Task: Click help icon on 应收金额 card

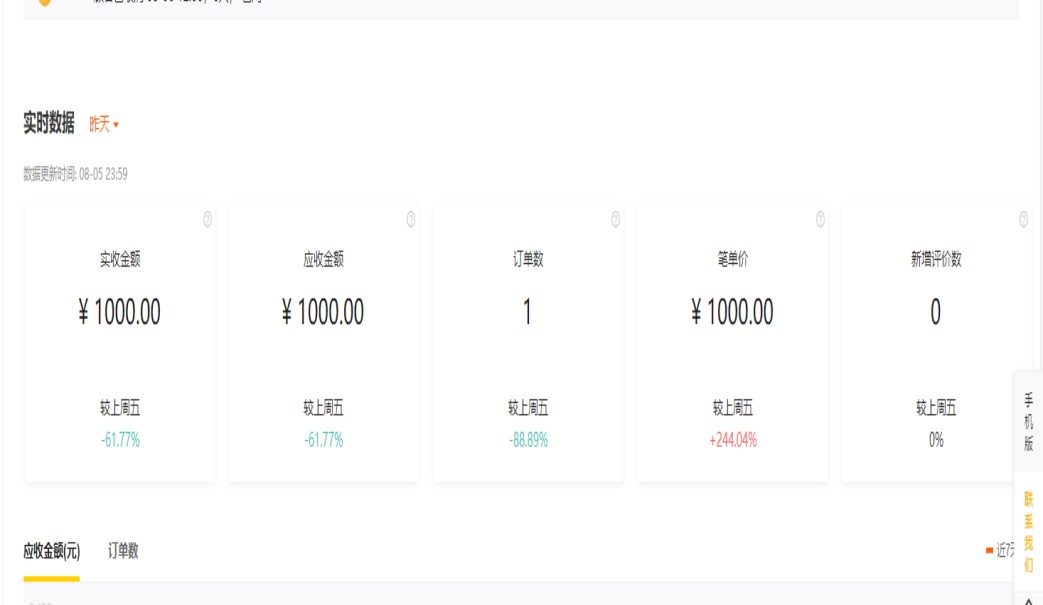Action: [x=411, y=220]
